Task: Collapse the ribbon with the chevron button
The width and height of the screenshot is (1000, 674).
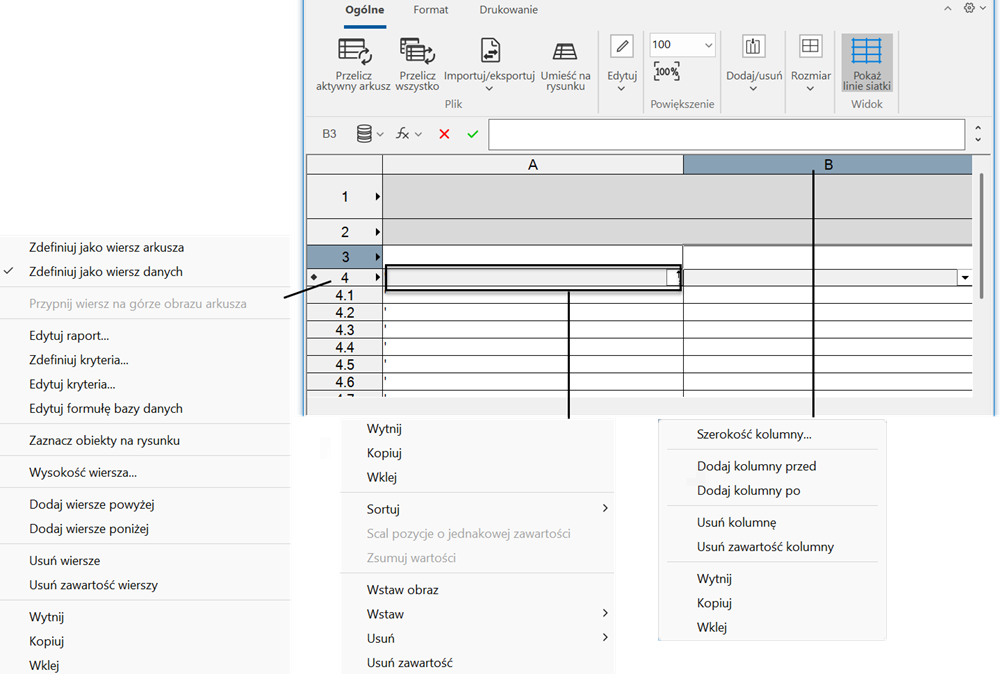Action: 947,7
